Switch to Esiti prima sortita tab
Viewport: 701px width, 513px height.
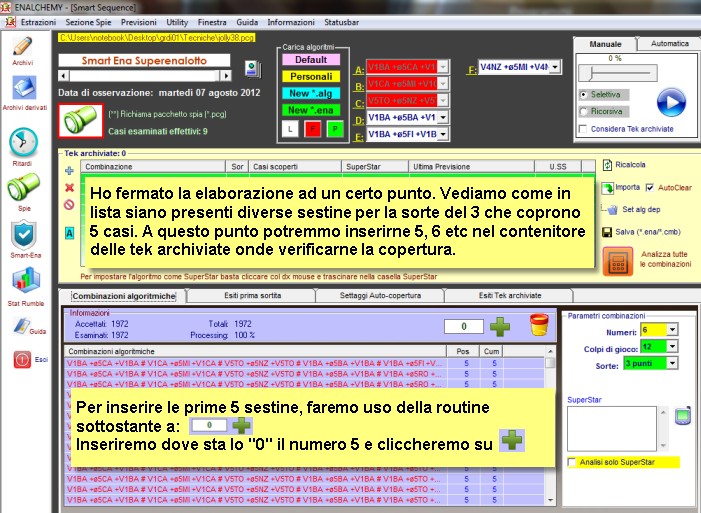coord(253,296)
